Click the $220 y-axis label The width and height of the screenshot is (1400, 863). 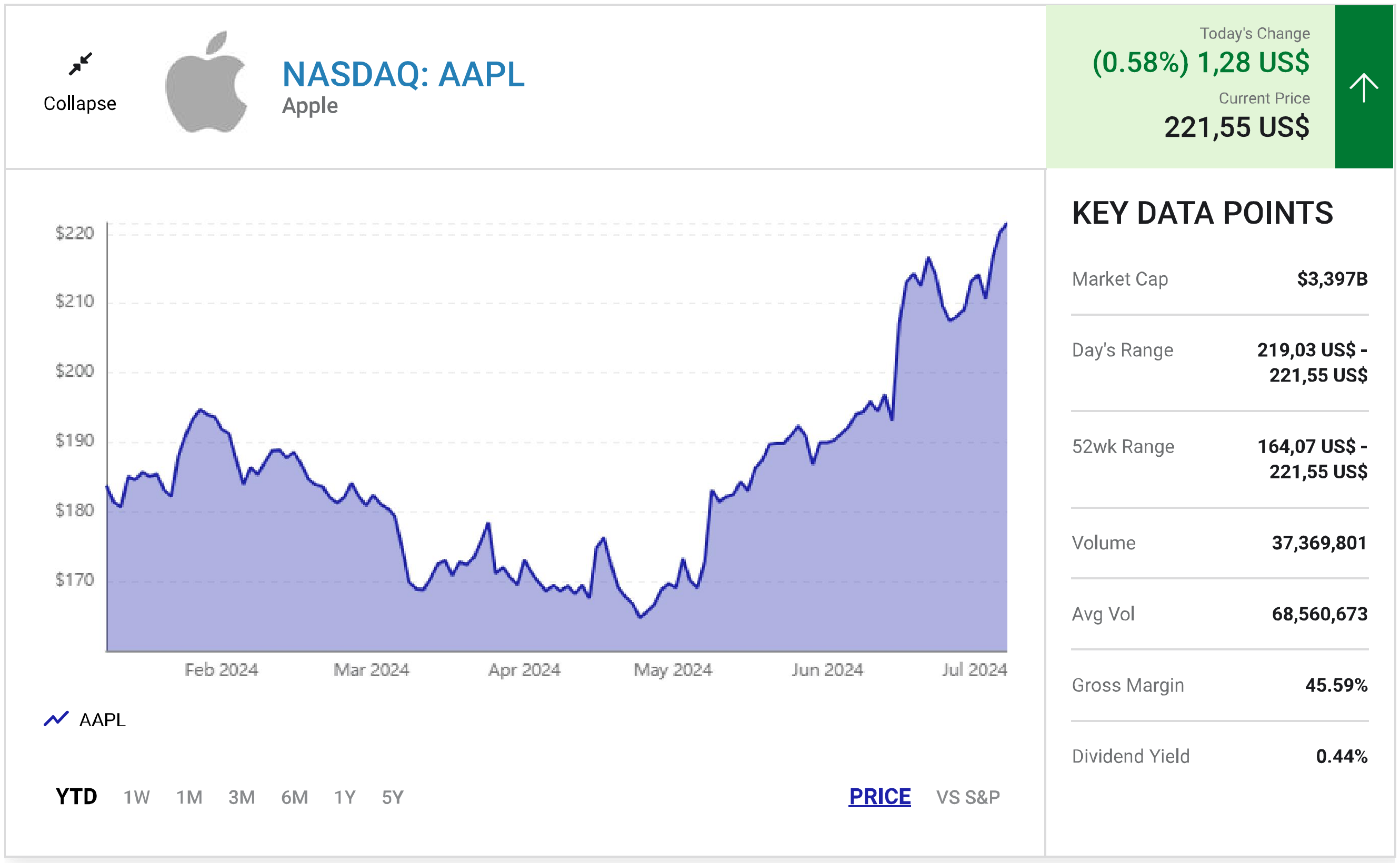coord(74,233)
